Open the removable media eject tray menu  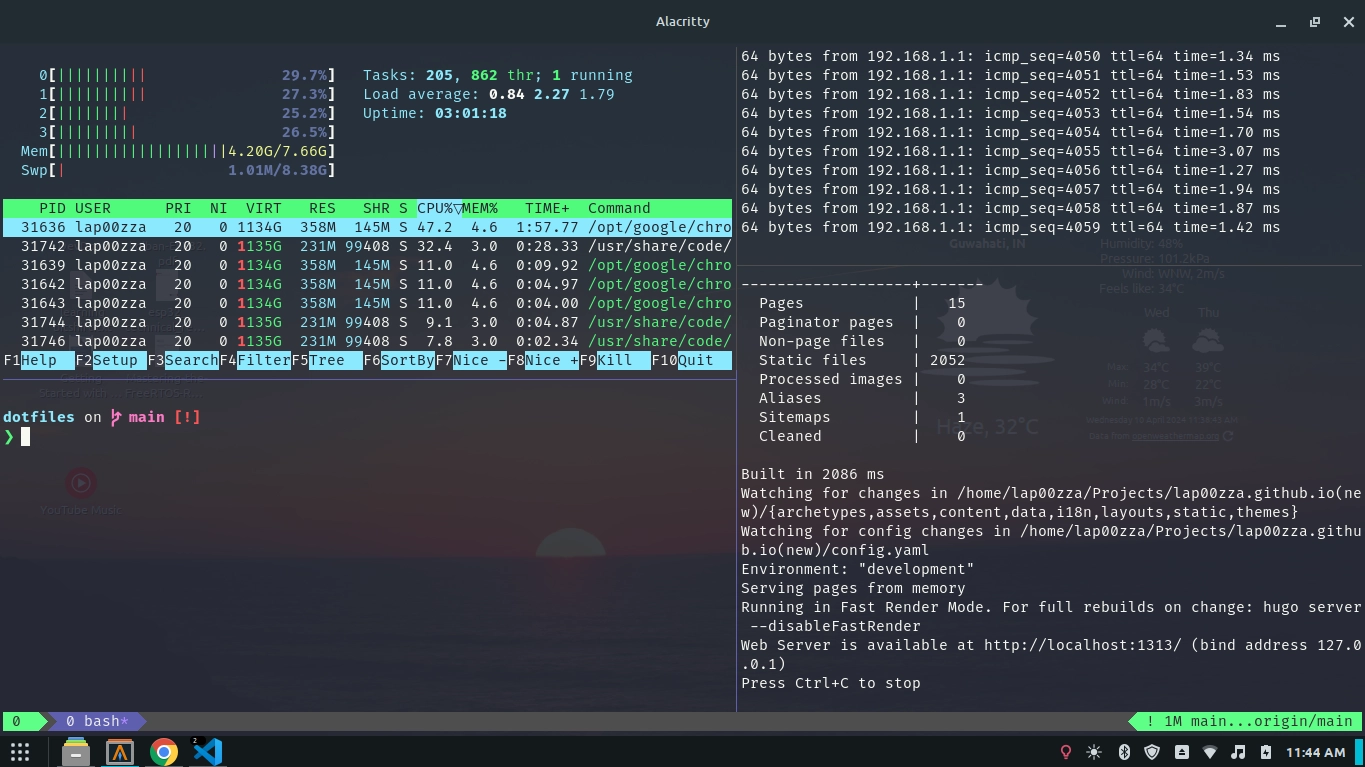[1182, 752]
